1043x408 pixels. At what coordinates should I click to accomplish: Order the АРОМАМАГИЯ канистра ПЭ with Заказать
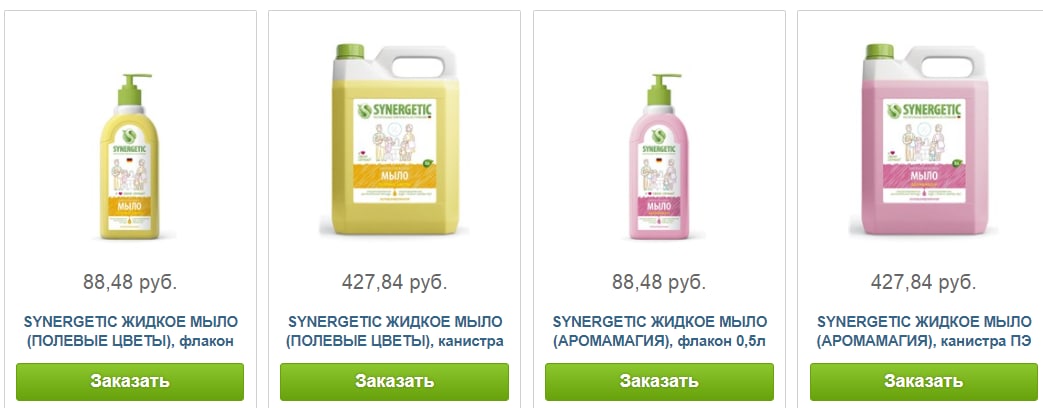(924, 381)
